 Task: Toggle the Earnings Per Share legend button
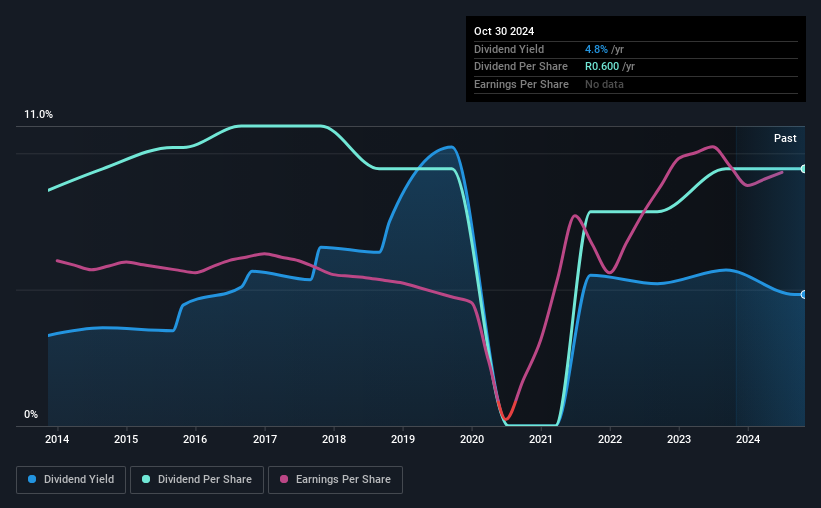tap(335, 480)
